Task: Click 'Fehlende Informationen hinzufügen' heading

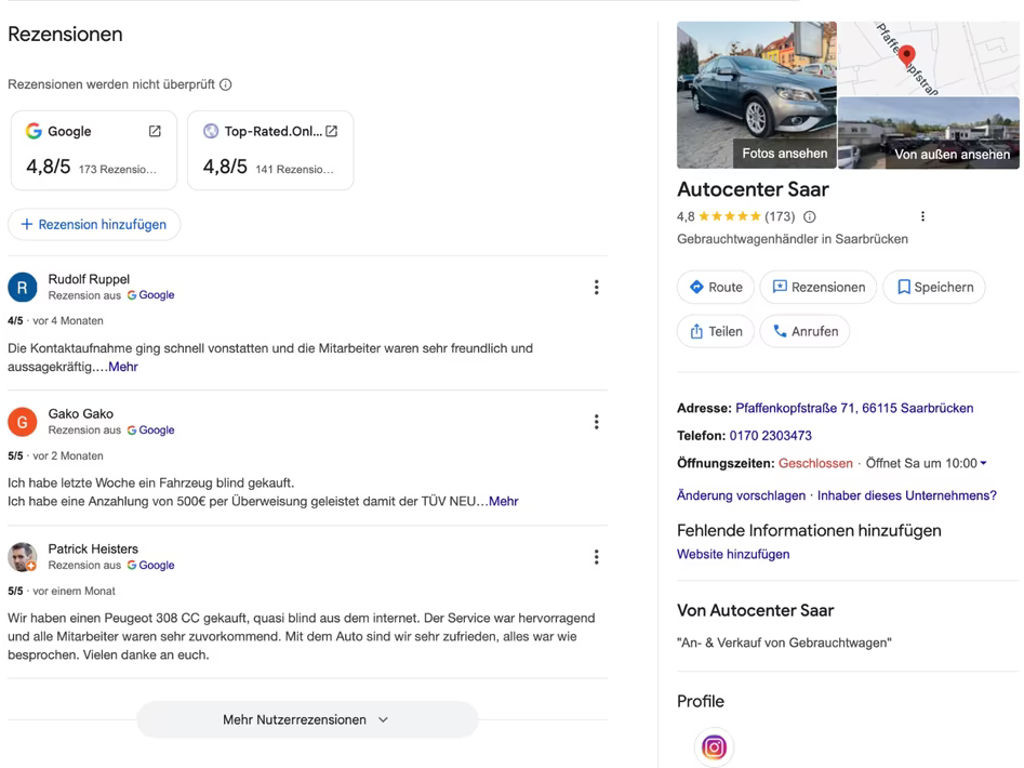Action: 809,530
